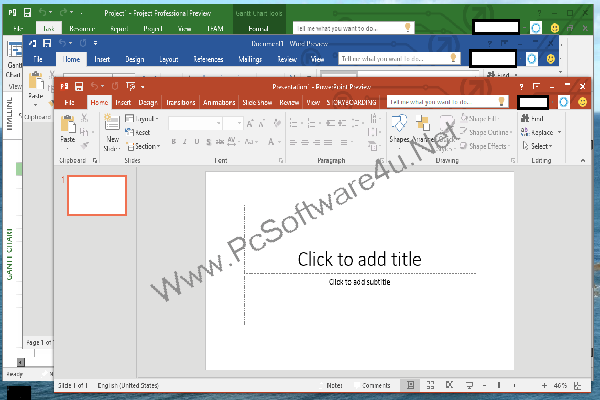Click the Notes button in status bar
Viewport: 600px width, 400px height.
coord(331,385)
